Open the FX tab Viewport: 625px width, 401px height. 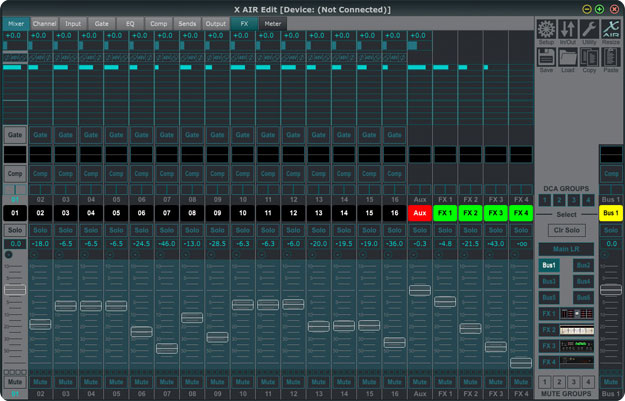(x=244, y=24)
